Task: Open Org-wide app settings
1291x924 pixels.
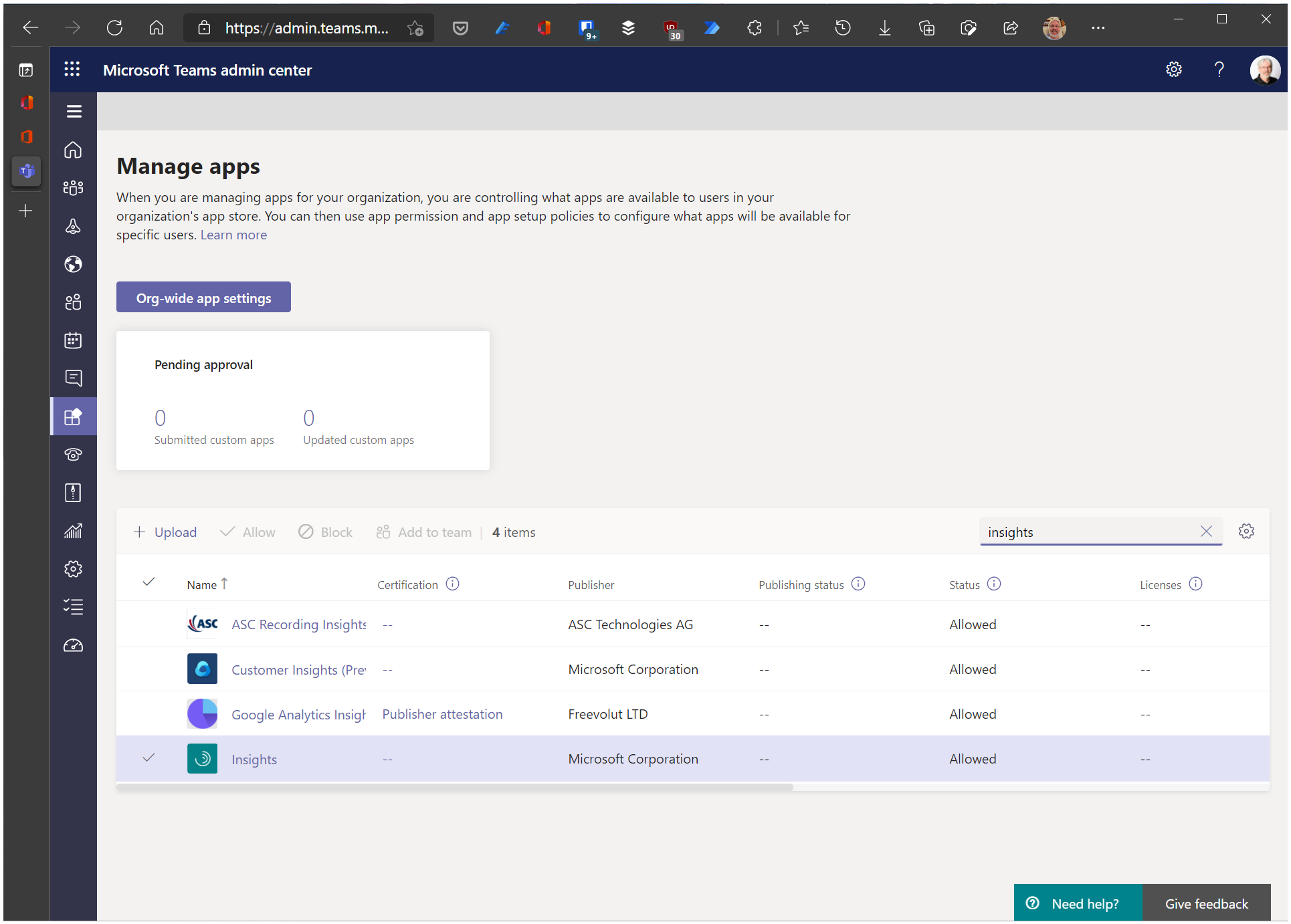Action: [203, 297]
